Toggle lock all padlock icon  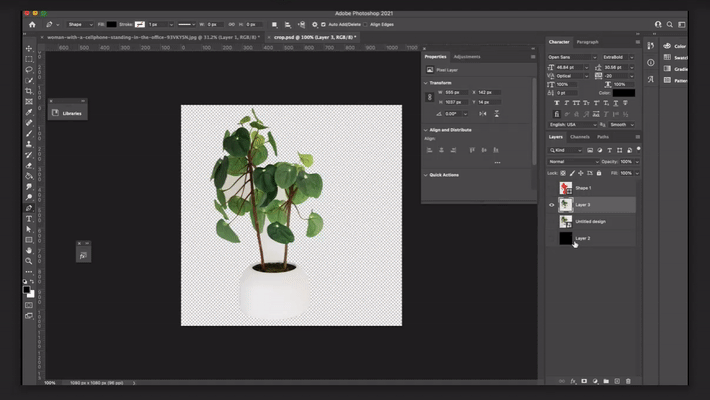[599, 173]
